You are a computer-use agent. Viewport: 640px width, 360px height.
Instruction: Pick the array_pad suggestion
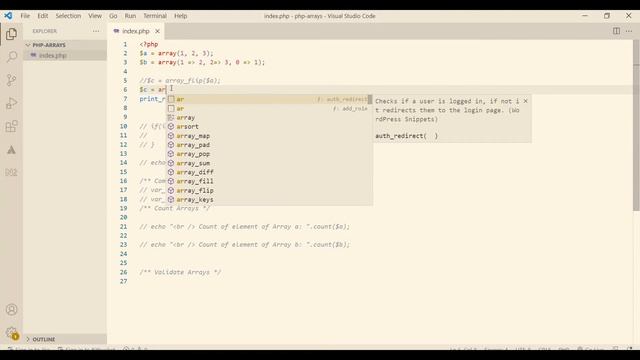click(268, 145)
